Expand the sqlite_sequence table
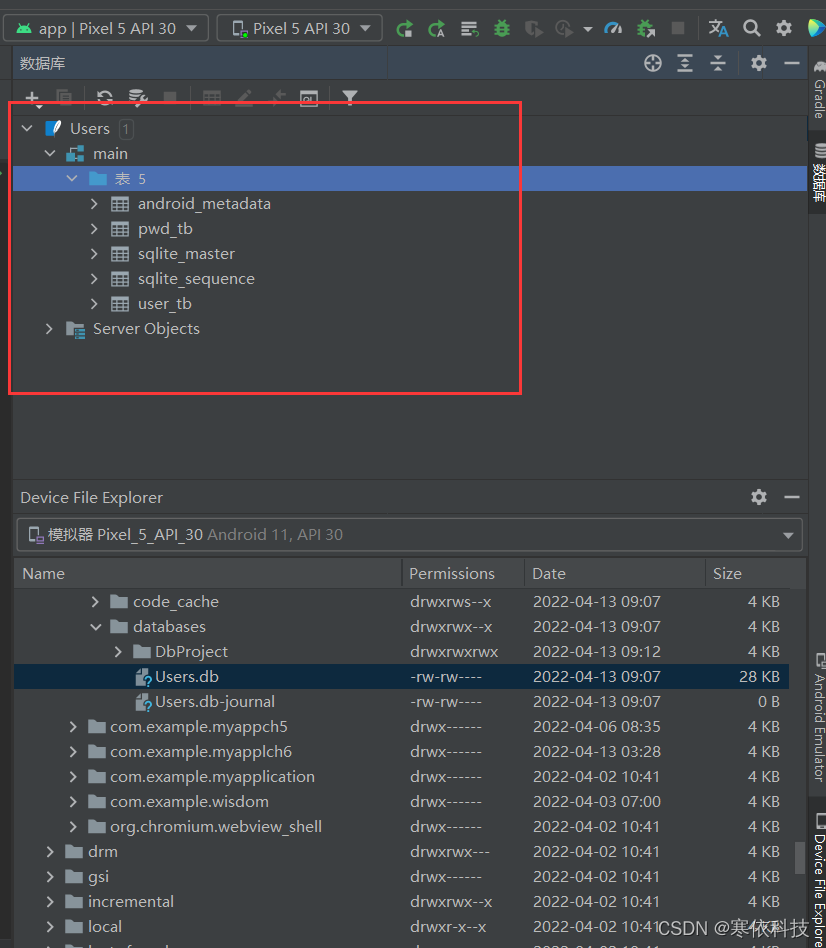This screenshot has height=948, width=826. tap(94, 279)
